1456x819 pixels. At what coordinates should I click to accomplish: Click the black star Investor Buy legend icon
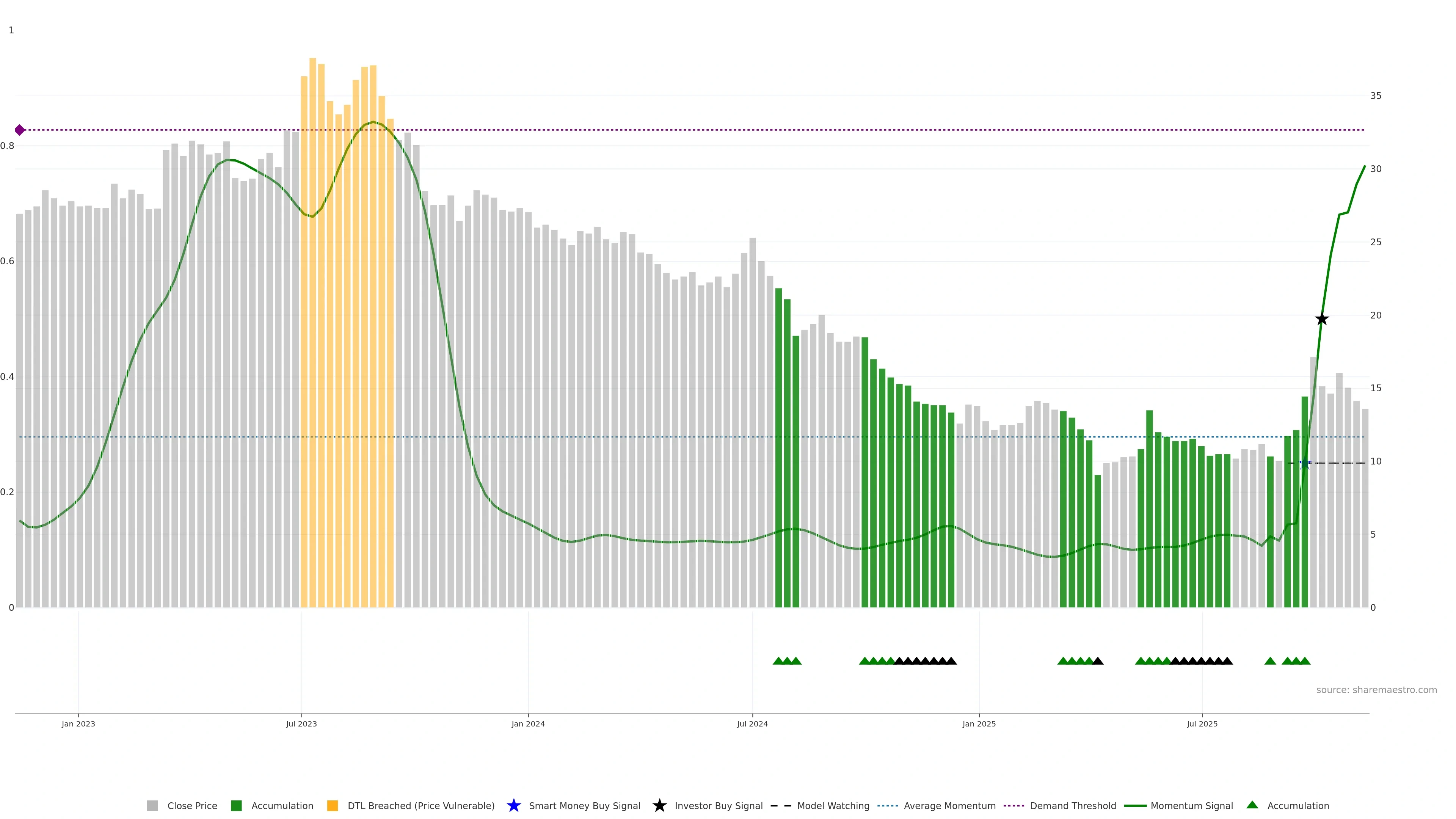(659, 805)
